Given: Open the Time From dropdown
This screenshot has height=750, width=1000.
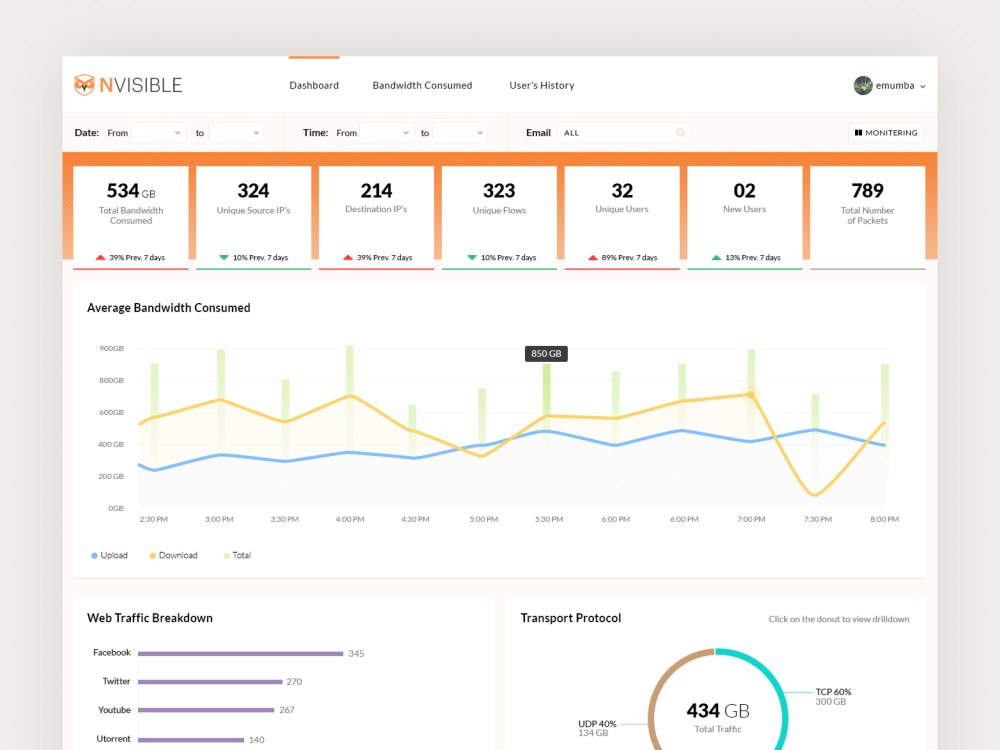Looking at the screenshot, I should (387, 133).
